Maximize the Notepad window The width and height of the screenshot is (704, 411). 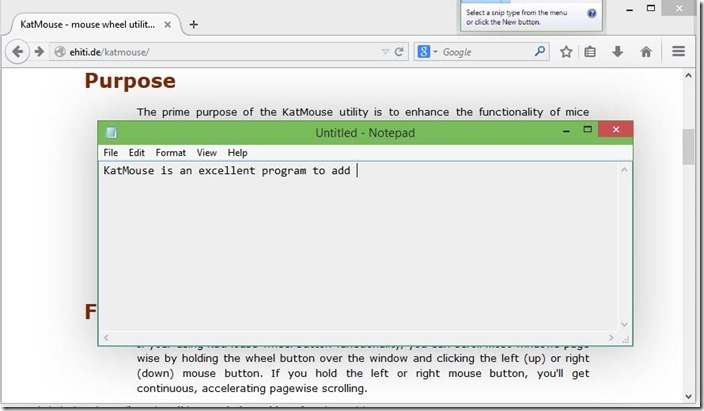pos(587,129)
